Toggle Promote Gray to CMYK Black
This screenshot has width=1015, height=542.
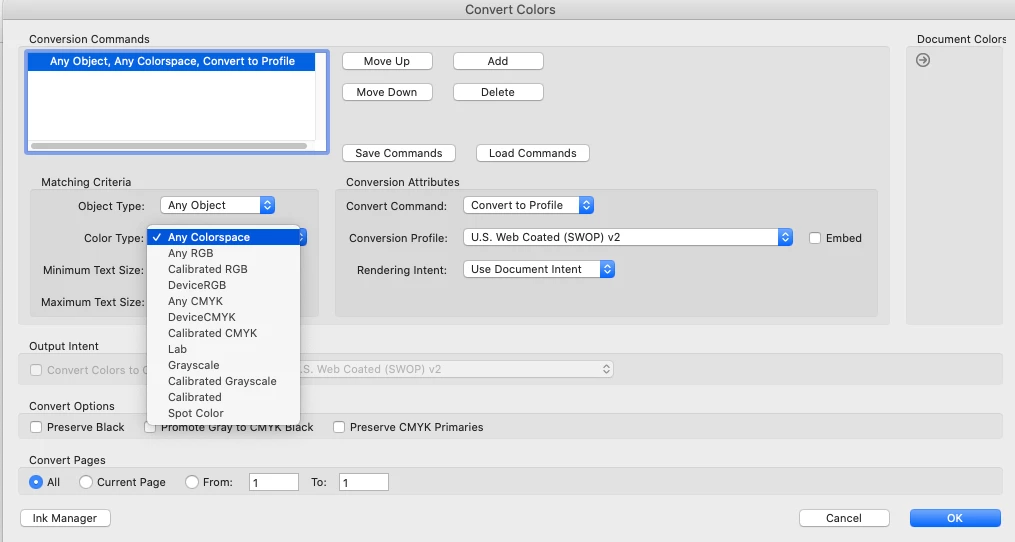coord(150,428)
